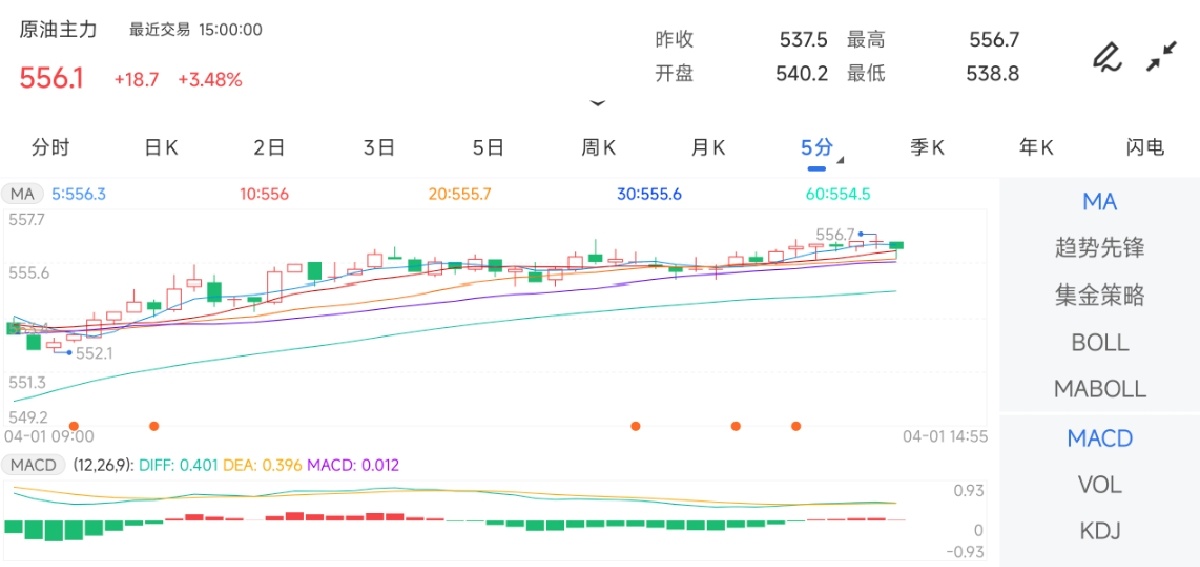The width and height of the screenshot is (1200, 567).
Task: Select the 2日 period tab
Action: point(269,148)
